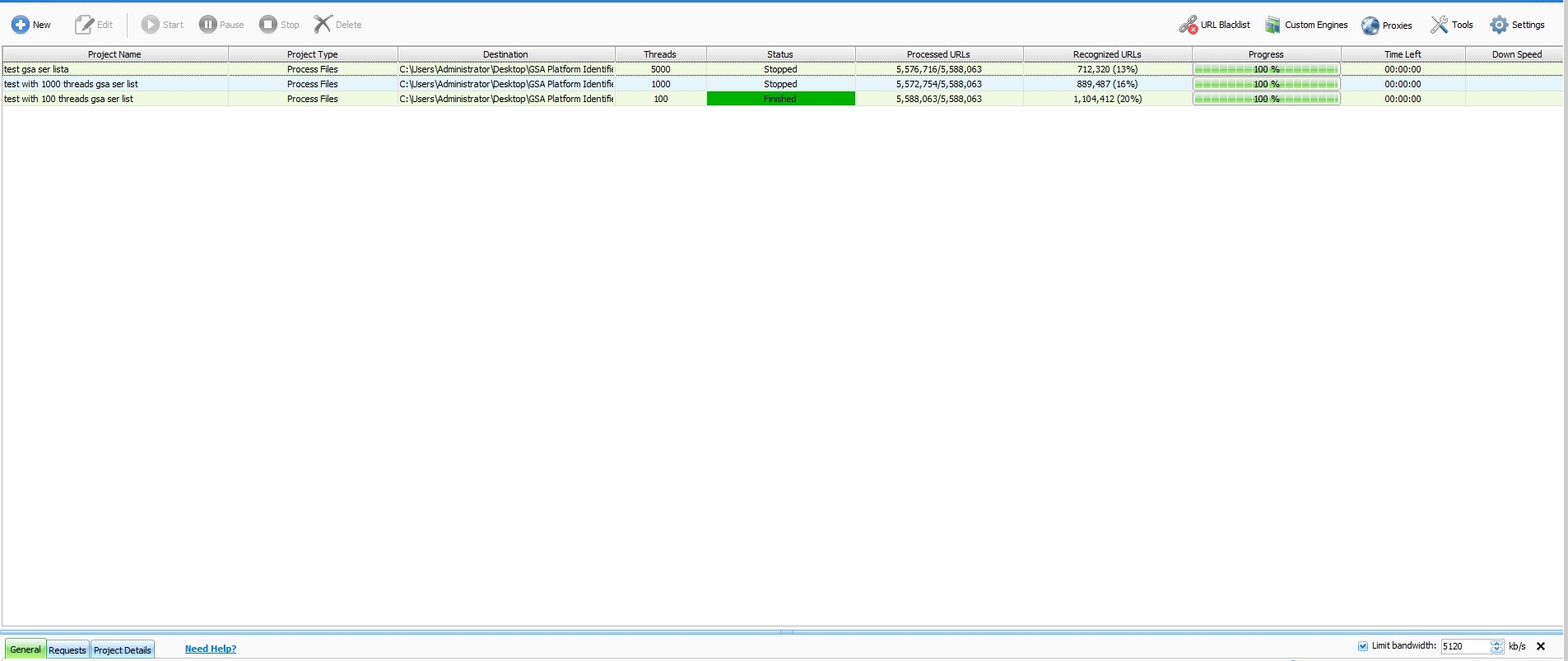Click the New project icon
1568x661 pixels.
click(21, 25)
